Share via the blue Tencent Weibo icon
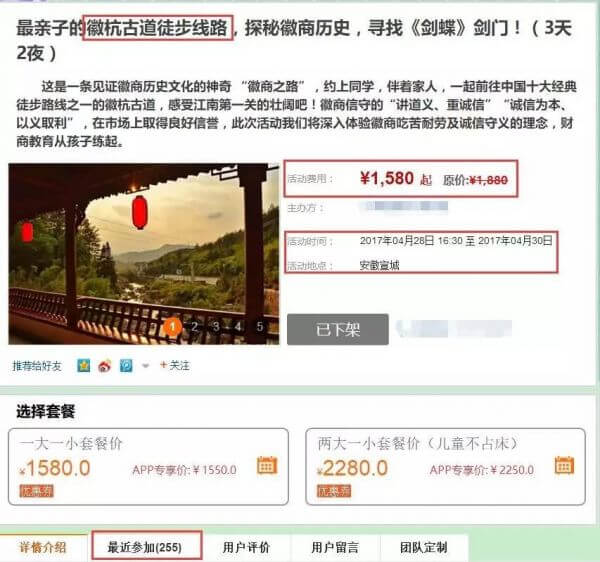 tap(126, 366)
